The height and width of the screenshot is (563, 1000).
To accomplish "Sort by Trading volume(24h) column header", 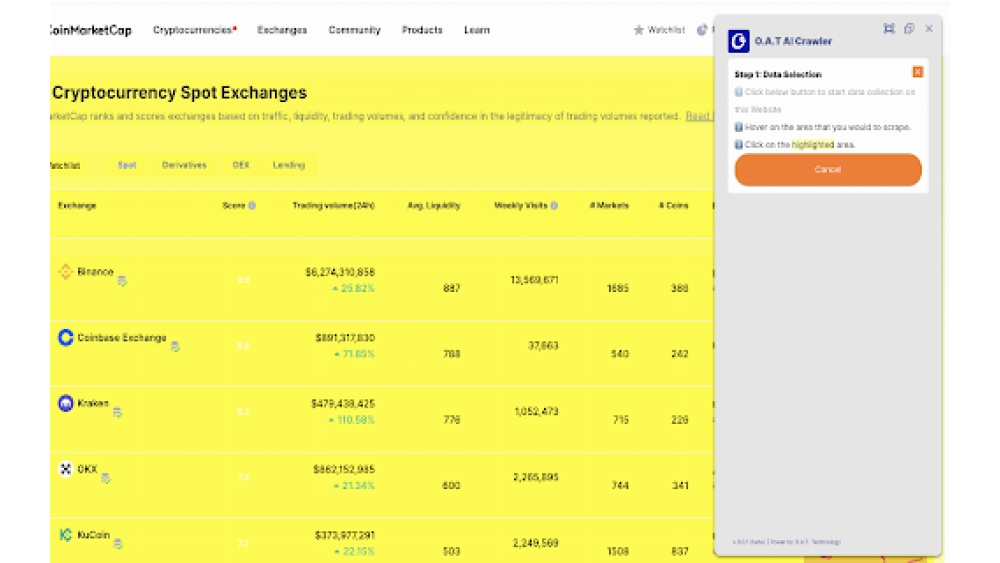I will 333,206.
